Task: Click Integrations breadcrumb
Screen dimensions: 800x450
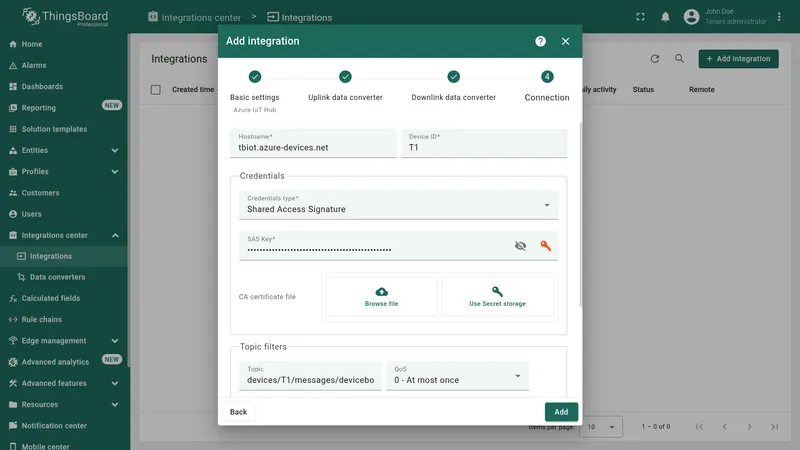Action: 299,17
